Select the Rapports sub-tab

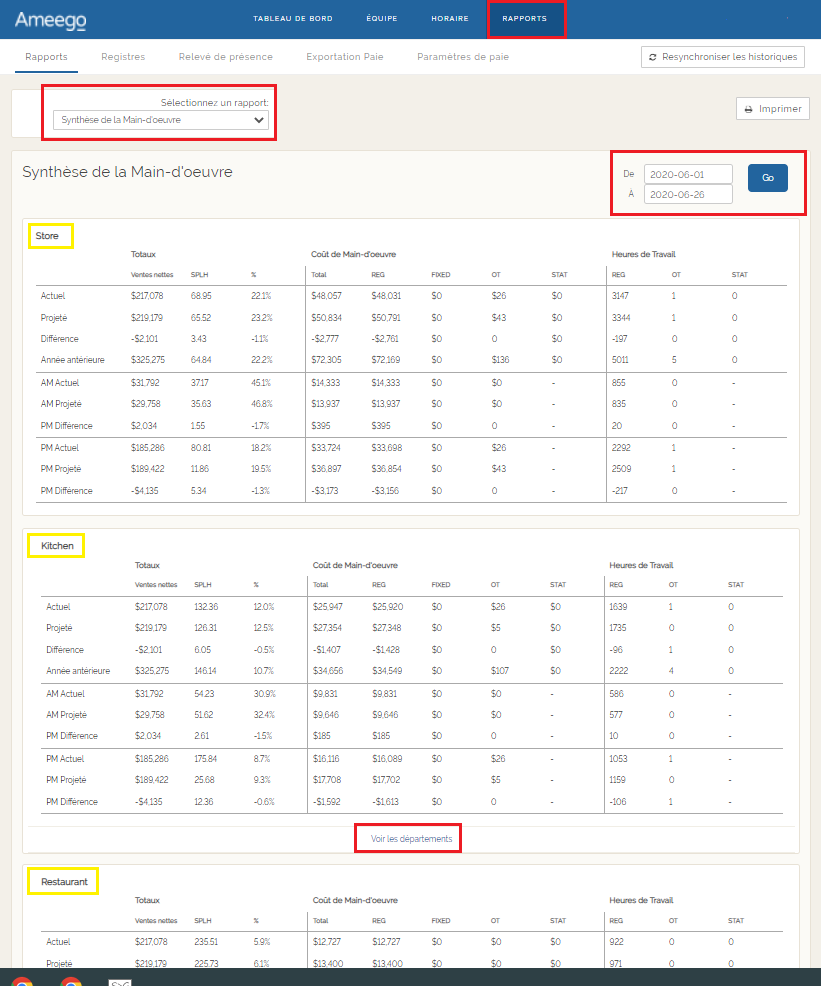pos(46,57)
